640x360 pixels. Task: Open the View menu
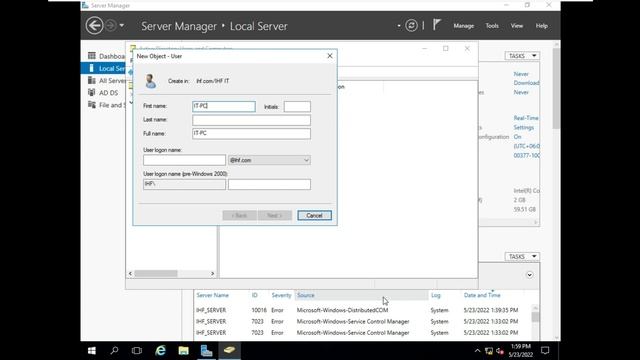coord(517,26)
